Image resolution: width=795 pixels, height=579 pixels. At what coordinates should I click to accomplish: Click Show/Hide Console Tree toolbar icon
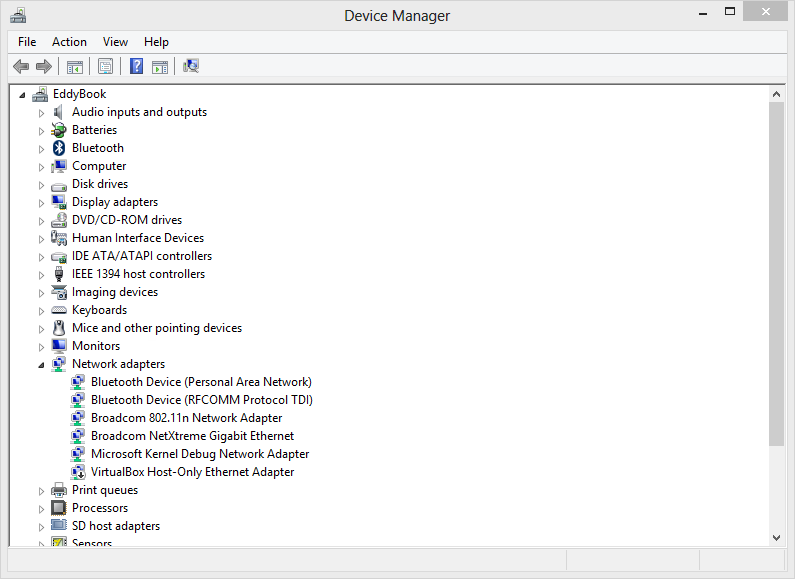point(74,66)
